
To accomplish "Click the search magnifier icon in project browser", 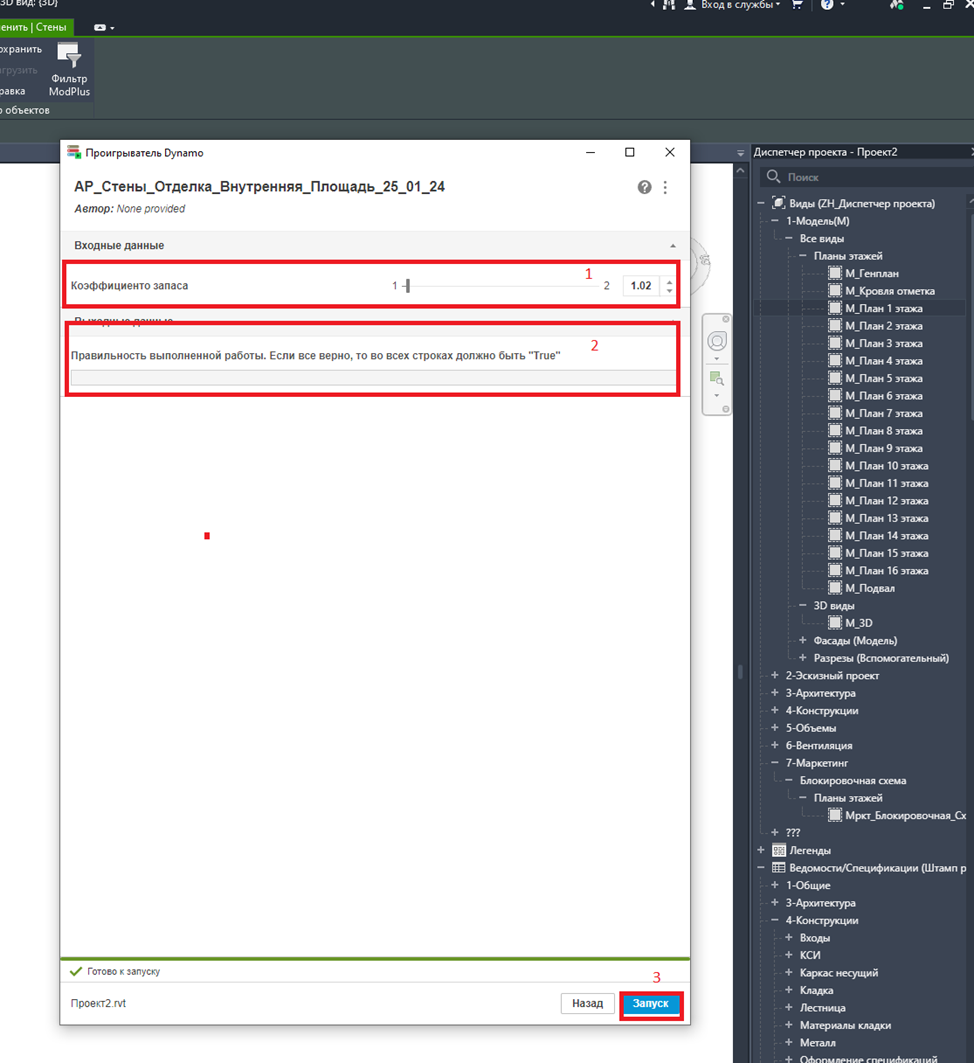I will point(773,177).
